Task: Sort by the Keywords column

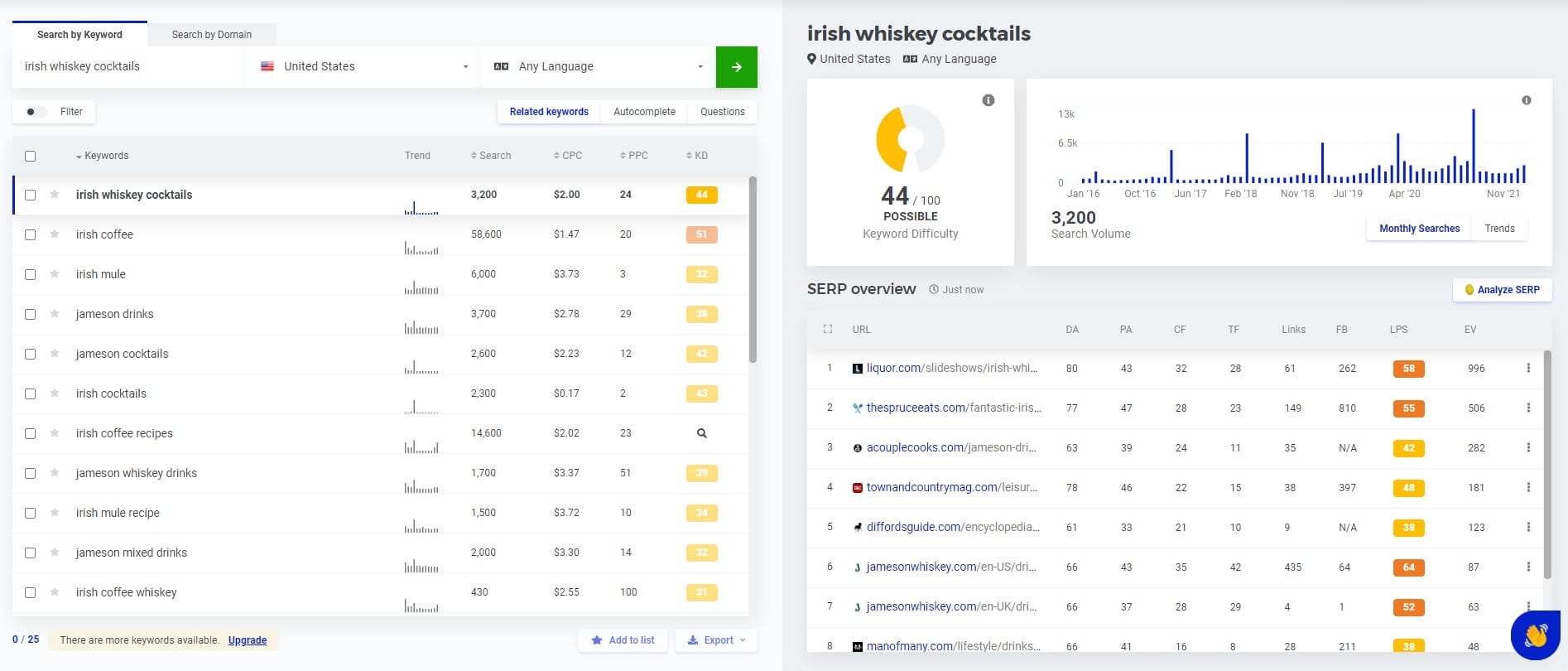Action: 102,156
